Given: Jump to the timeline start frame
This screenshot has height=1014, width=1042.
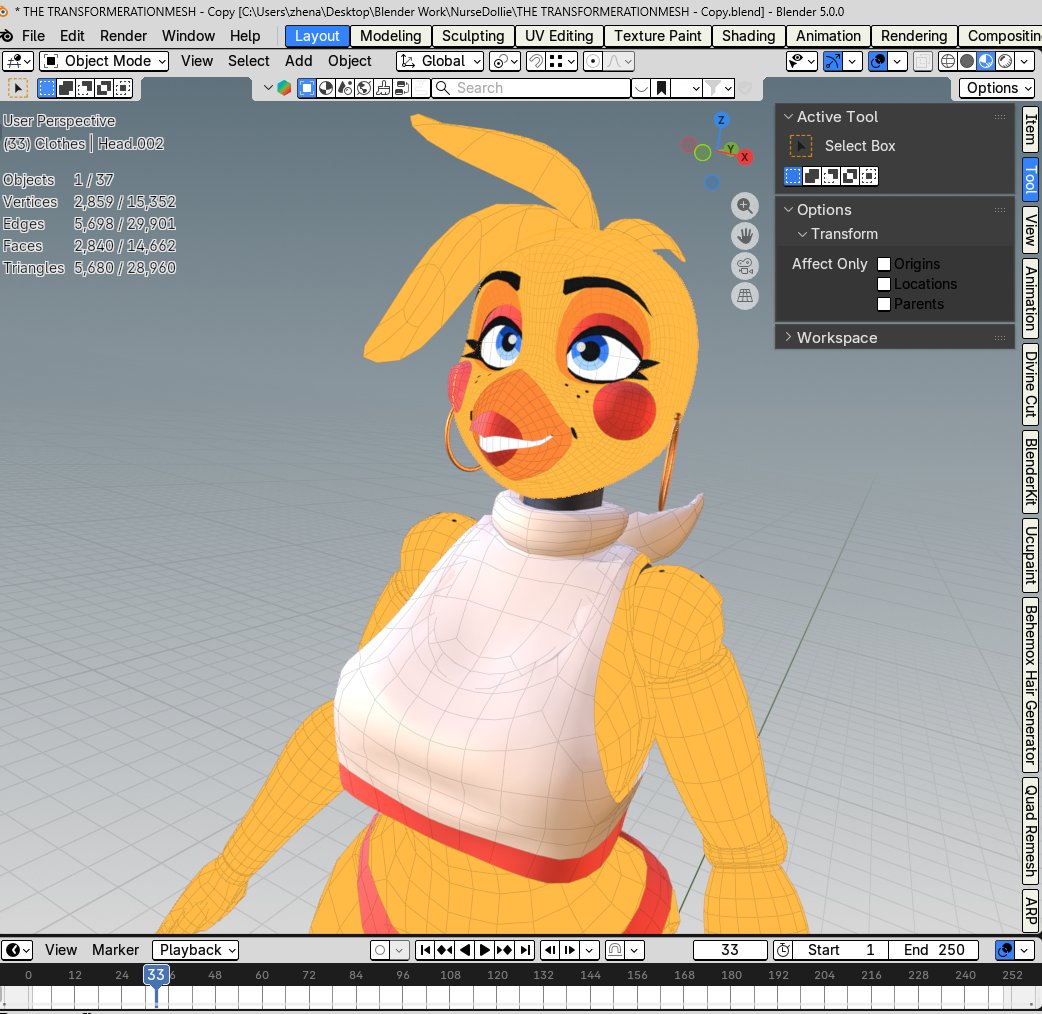Looking at the screenshot, I should pyautogui.click(x=425, y=950).
